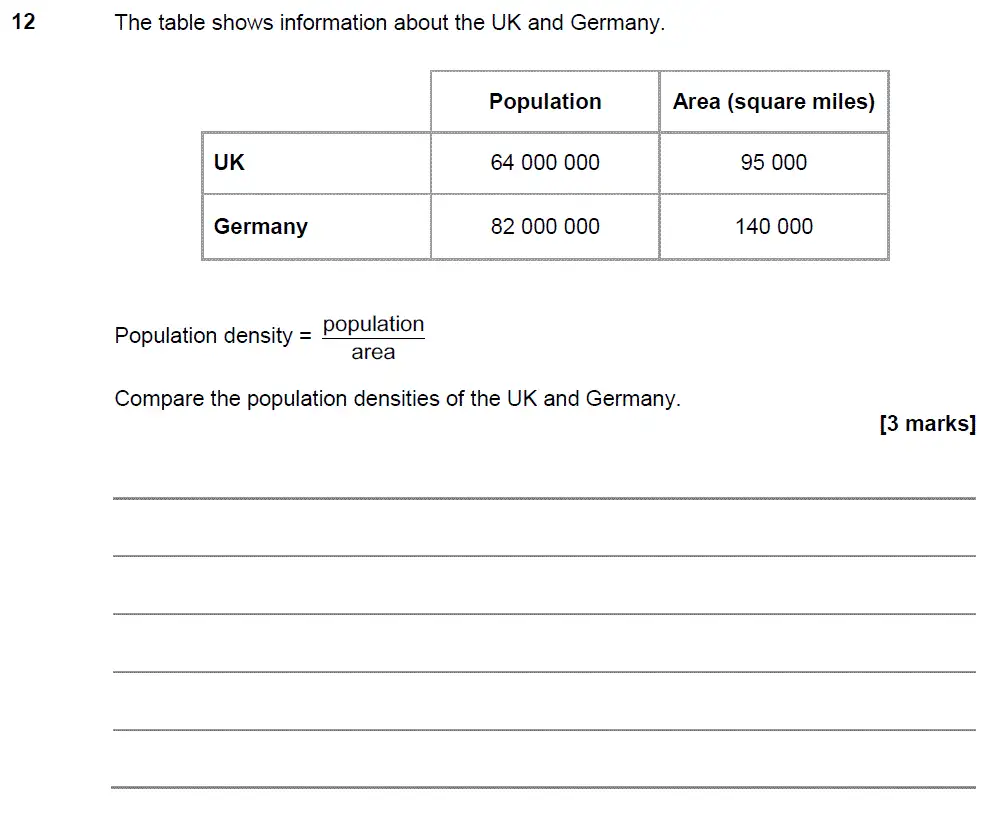Viewport: 984px width, 820px height.
Task: Select the UK row label
Action: [228, 162]
